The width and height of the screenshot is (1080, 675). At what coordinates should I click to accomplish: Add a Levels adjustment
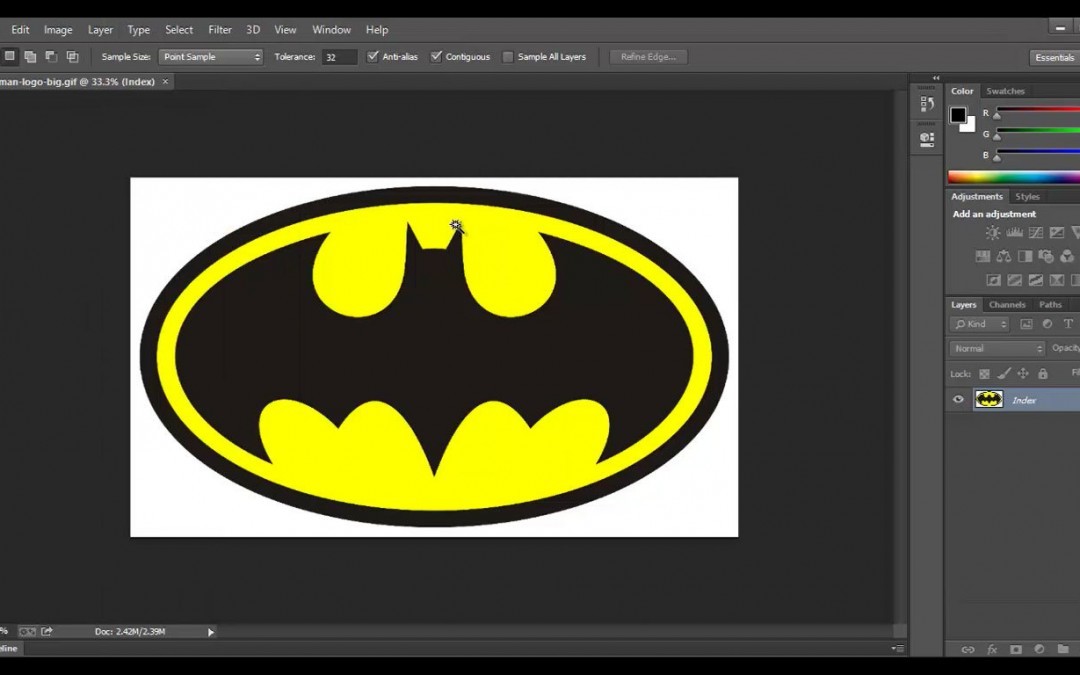coord(1014,233)
